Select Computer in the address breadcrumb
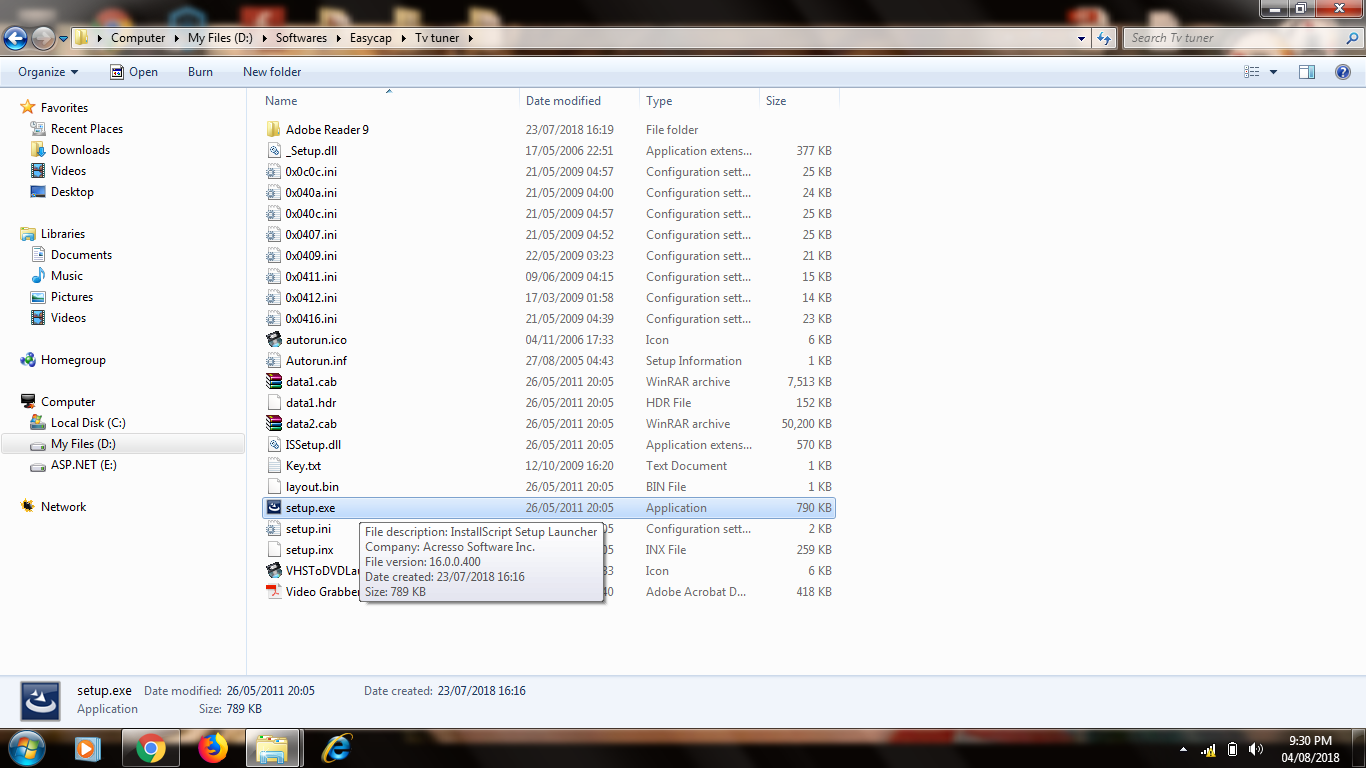Image resolution: width=1366 pixels, height=768 pixels. click(x=138, y=38)
